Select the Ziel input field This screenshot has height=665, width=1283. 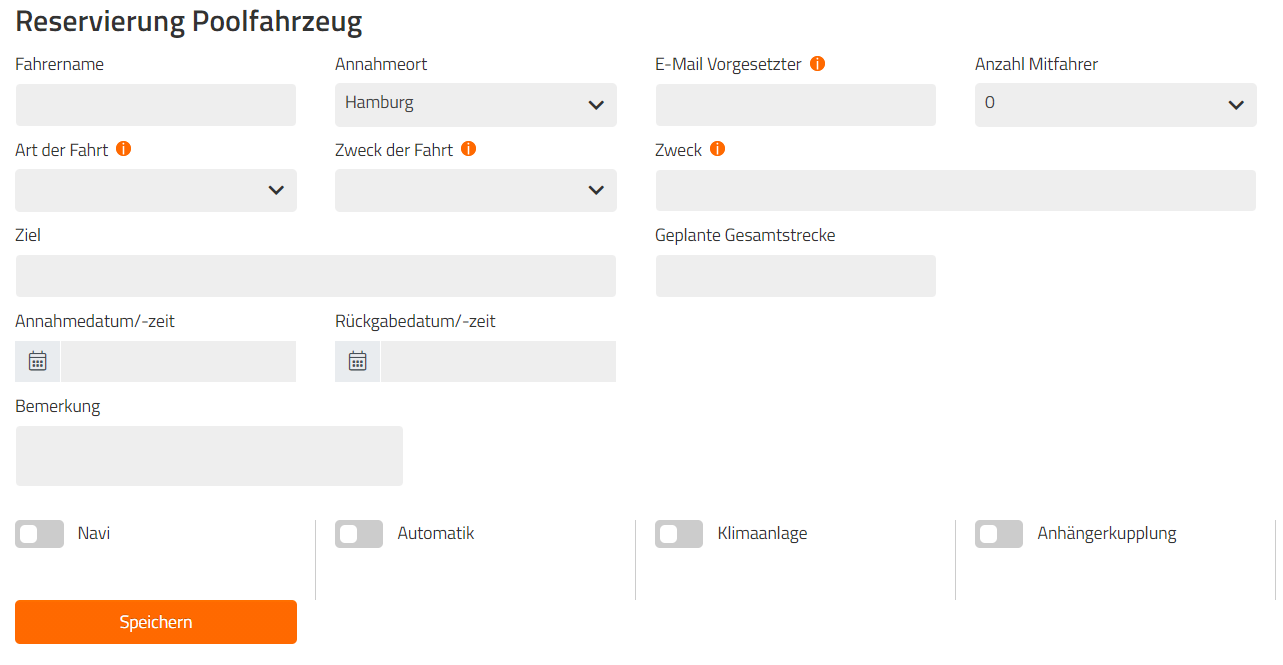coord(316,276)
